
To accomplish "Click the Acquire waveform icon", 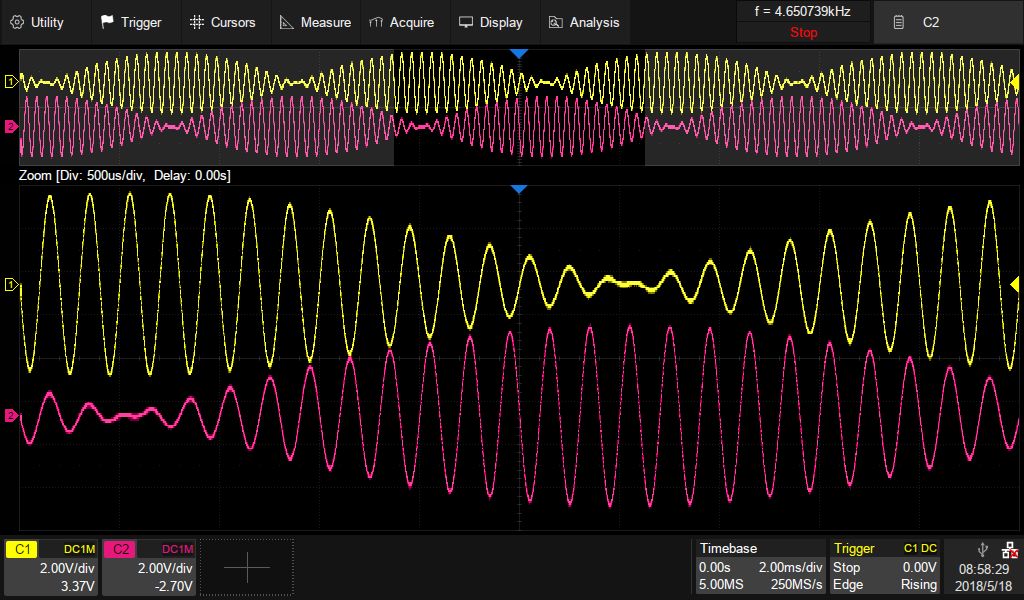I will click(x=375, y=22).
